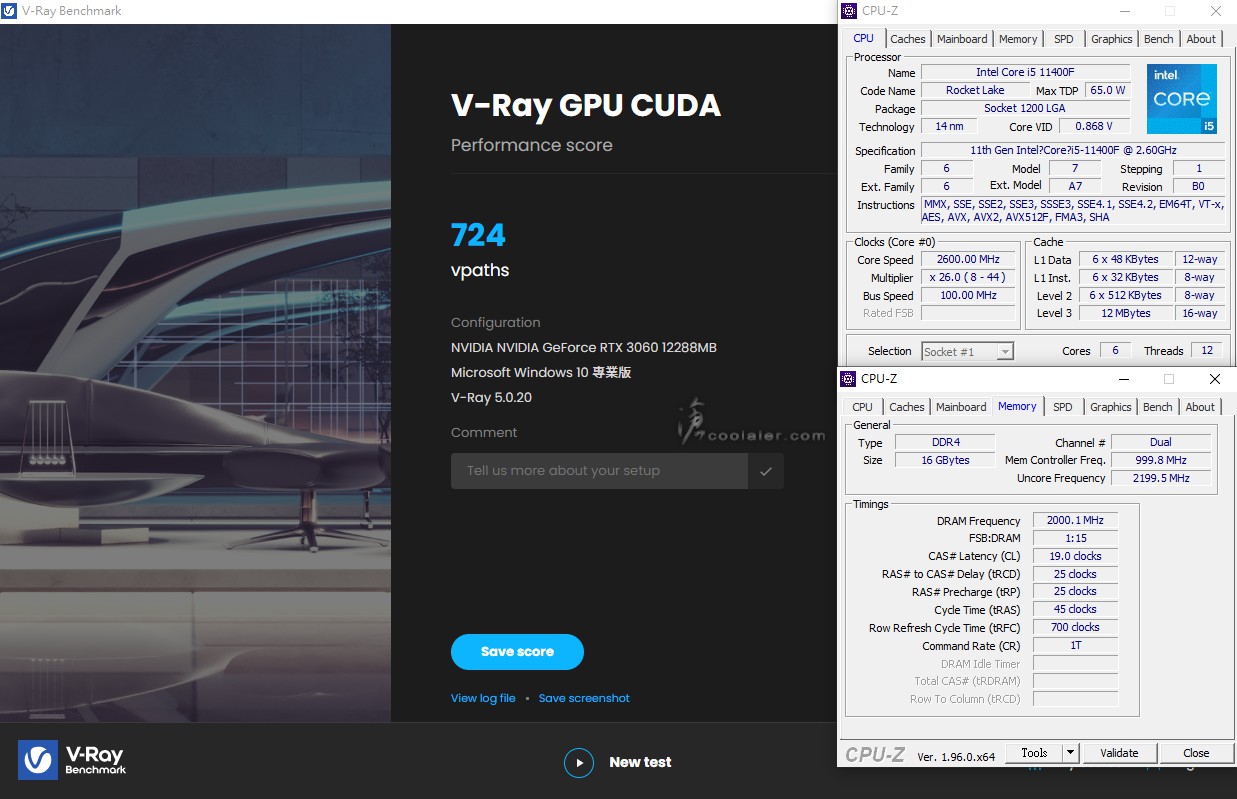
Task: Click the 724 vpaths score value
Action: tap(478, 235)
